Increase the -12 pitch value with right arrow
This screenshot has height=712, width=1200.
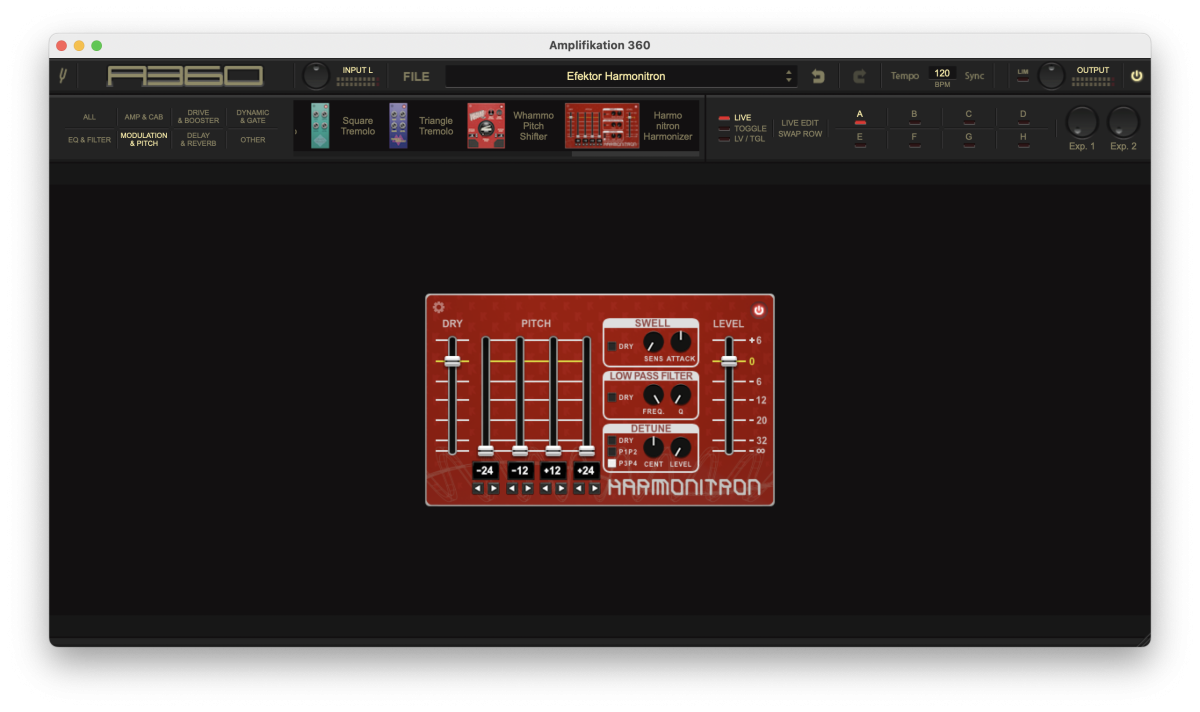click(x=527, y=489)
